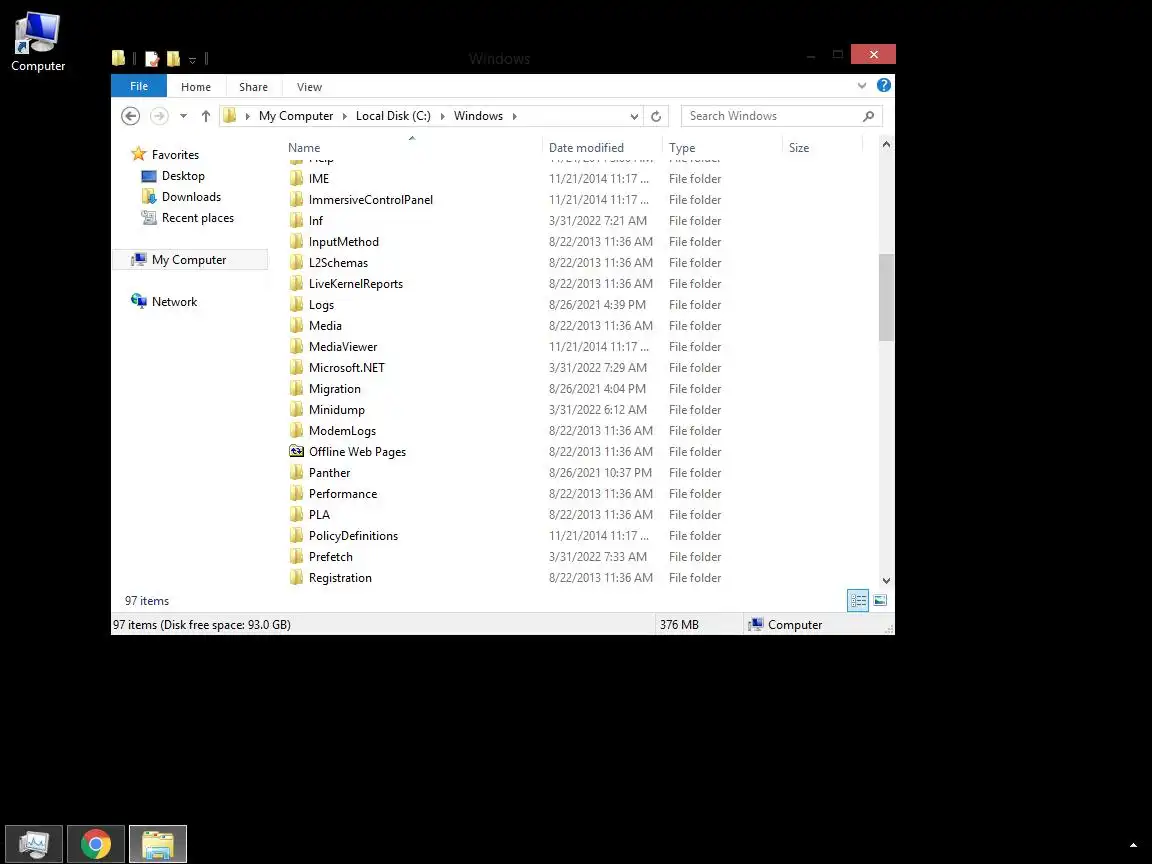The height and width of the screenshot is (864, 1152).
Task: Open Explorer help question mark
Action: [884, 85]
